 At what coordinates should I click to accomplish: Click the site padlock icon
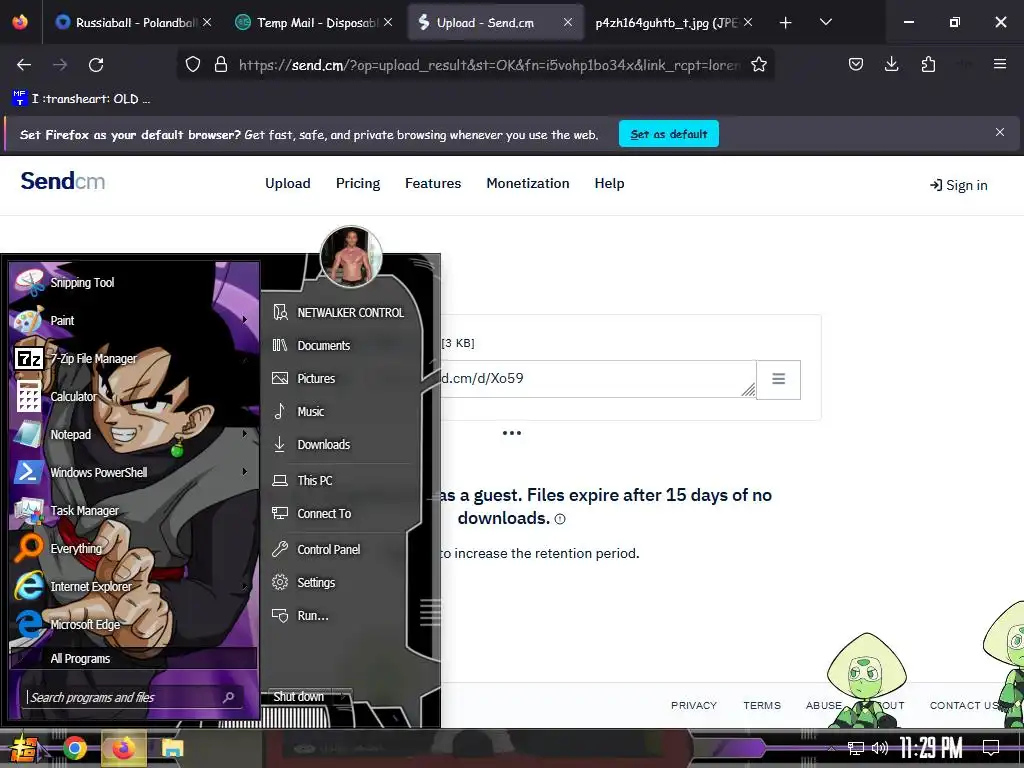pyautogui.click(x=221, y=65)
